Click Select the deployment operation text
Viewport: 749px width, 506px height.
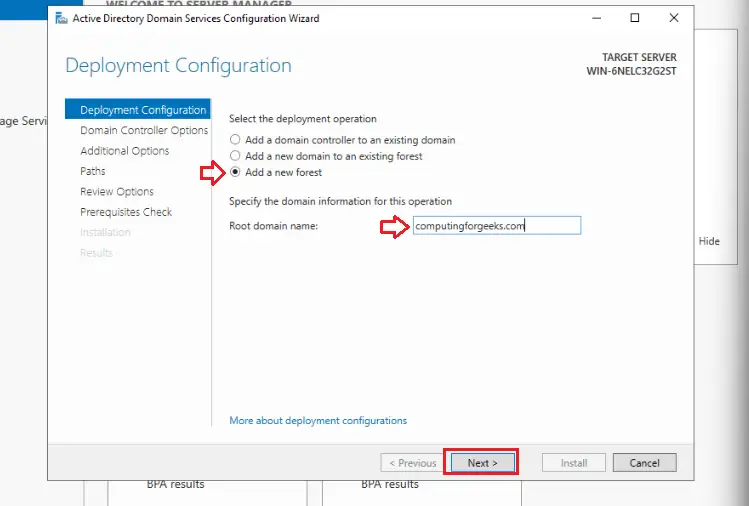pyautogui.click(x=303, y=118)
